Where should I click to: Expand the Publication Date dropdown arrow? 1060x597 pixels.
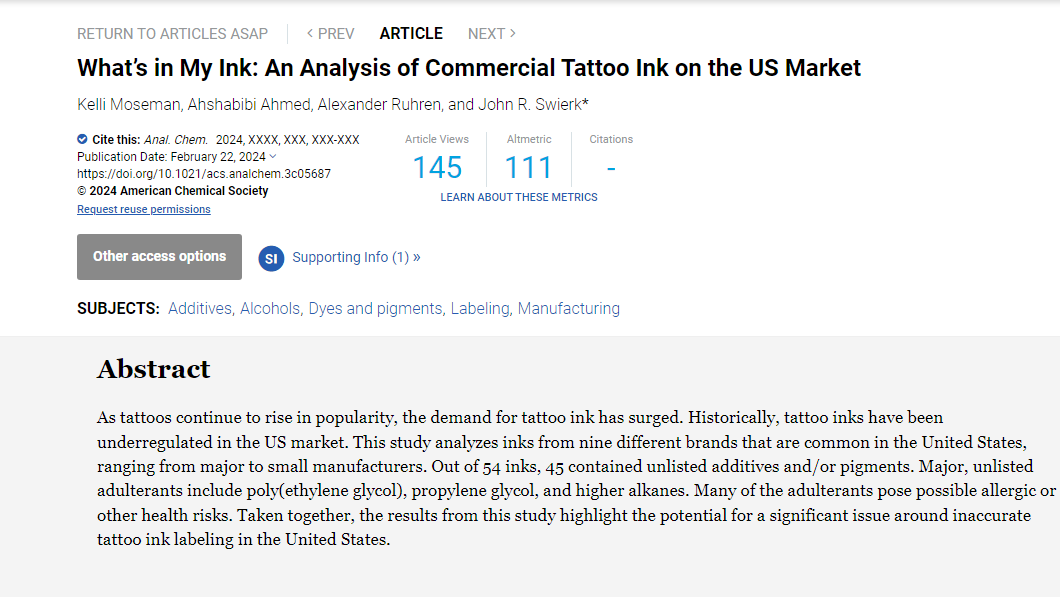coord(273,157)
